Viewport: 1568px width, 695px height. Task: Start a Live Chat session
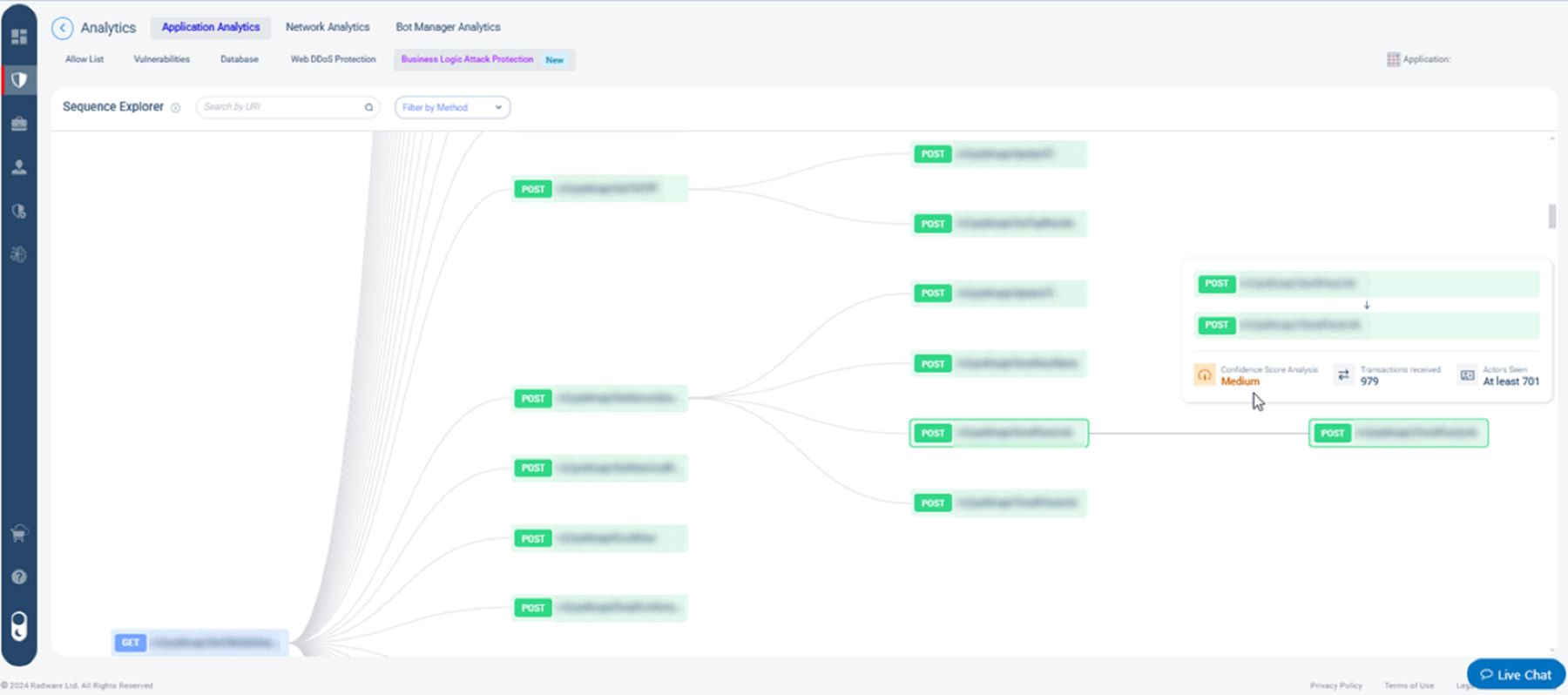pyautogui.click(x=1516, y=674)
